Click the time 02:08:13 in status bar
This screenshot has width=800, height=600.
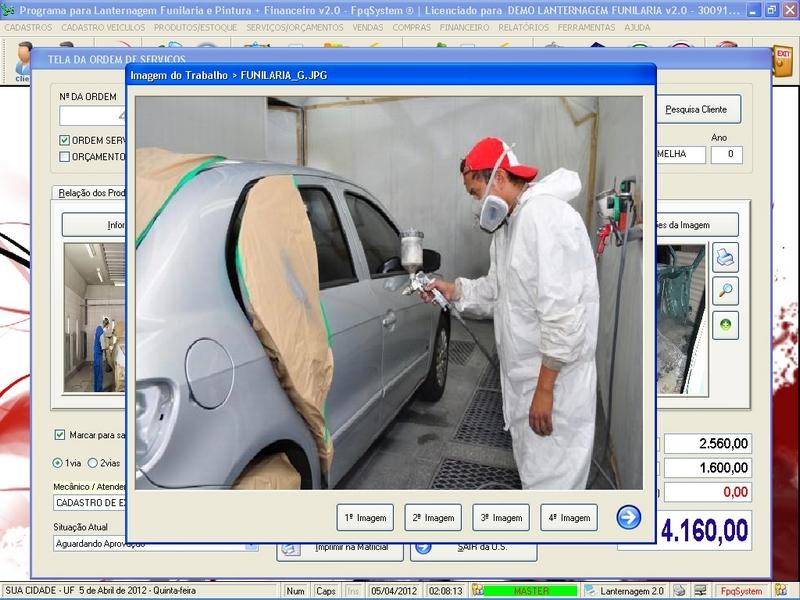445,591
